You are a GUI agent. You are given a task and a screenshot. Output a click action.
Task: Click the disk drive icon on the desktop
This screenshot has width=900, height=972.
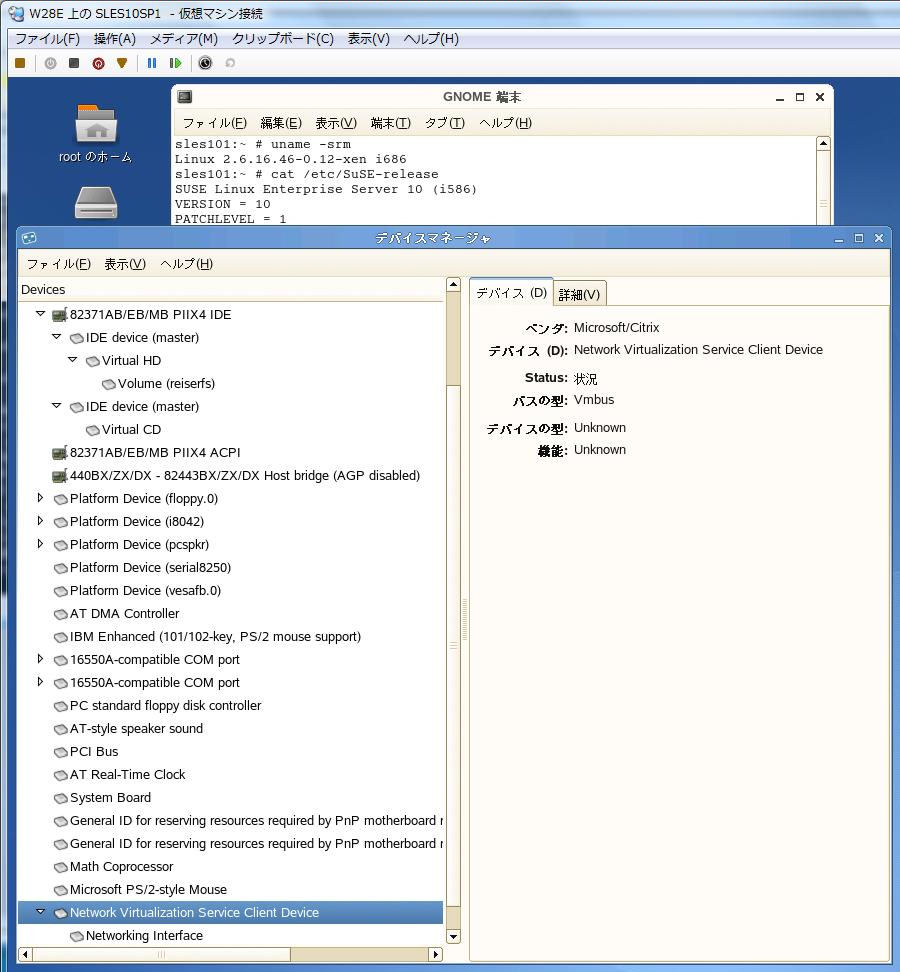pyautogui.click(x=95, y=203)
